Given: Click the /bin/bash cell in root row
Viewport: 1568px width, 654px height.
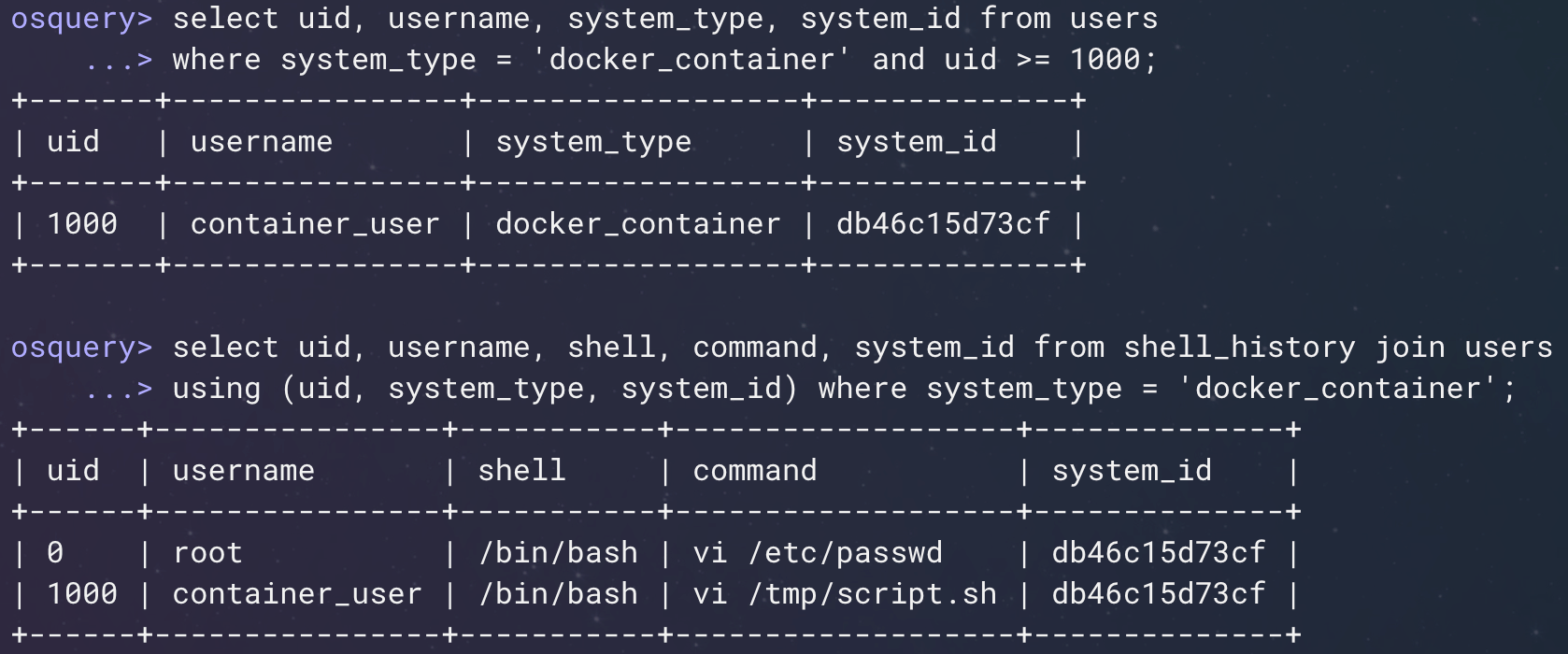Looking at the screenshot, I should pos(558,553).
